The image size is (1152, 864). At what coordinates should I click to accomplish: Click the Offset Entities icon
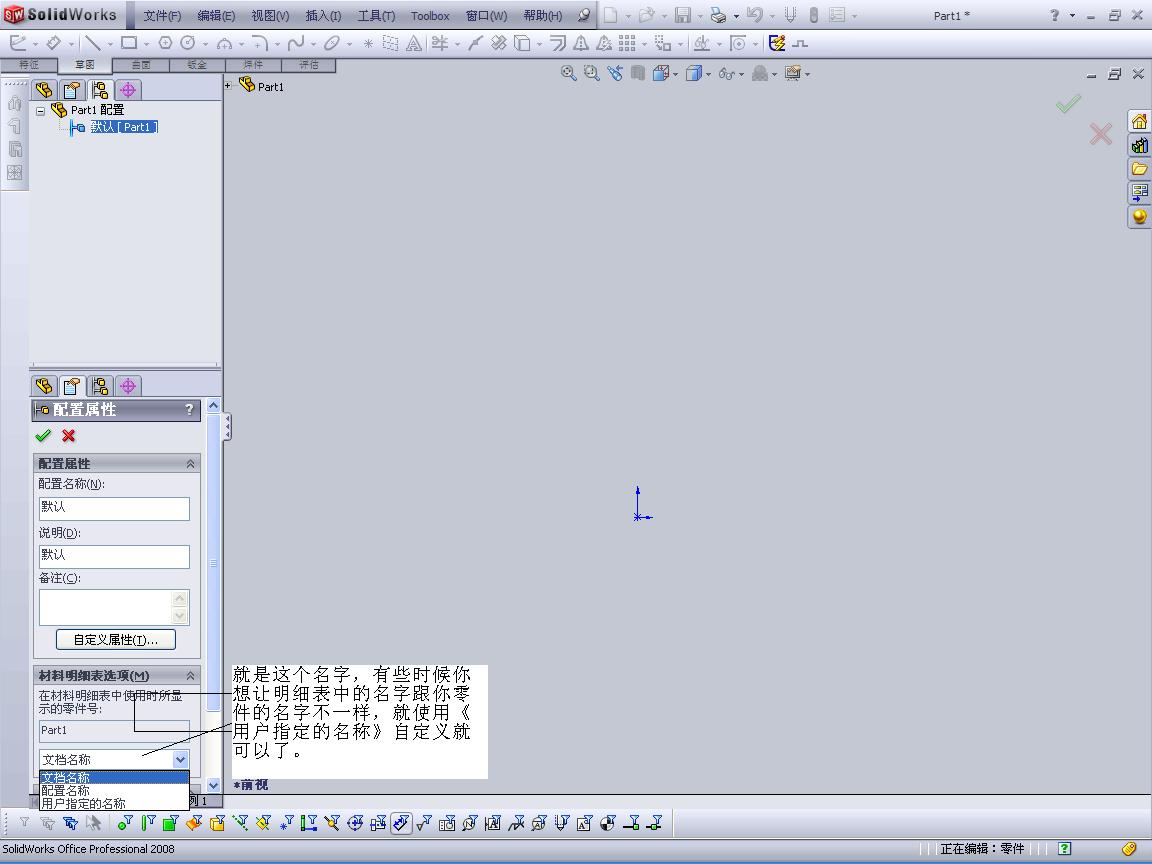(x=558, y=43)
